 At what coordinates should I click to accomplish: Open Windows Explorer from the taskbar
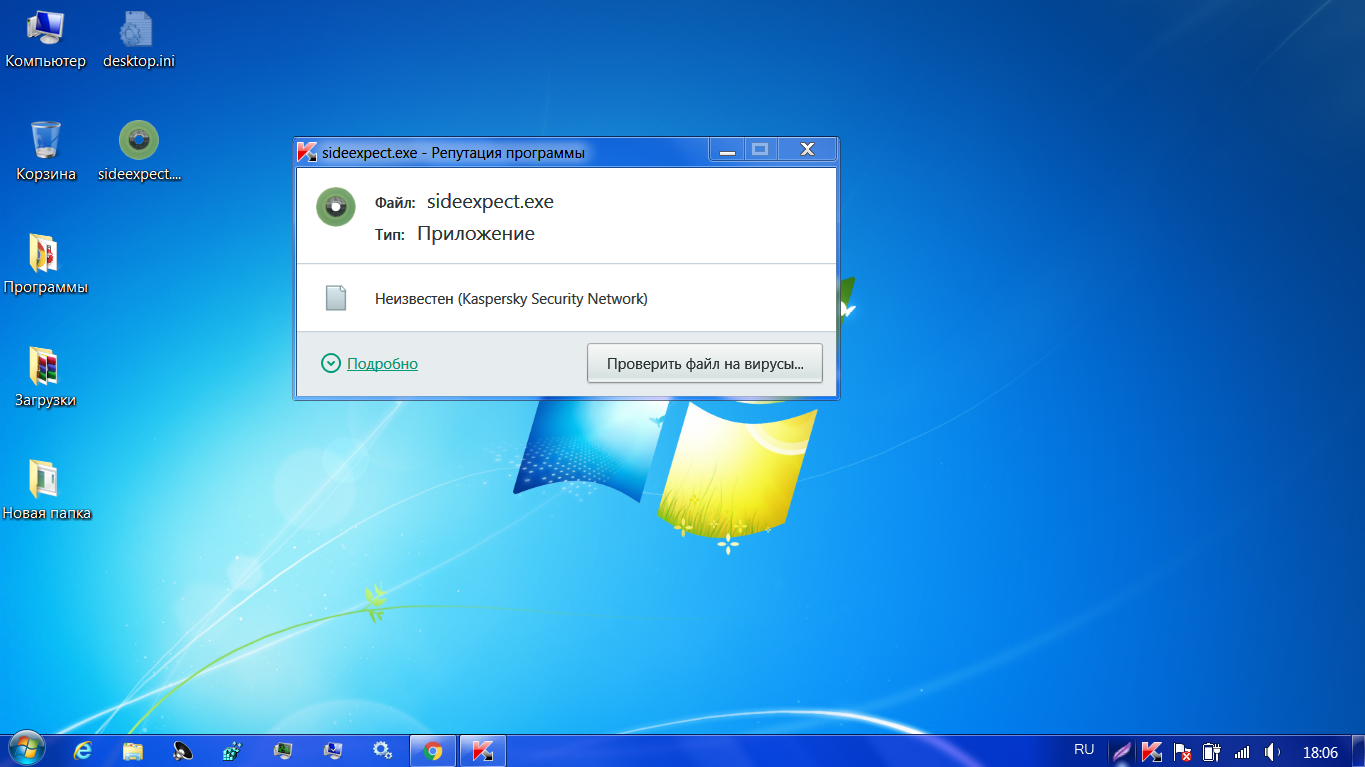click(x=133, y=751)
